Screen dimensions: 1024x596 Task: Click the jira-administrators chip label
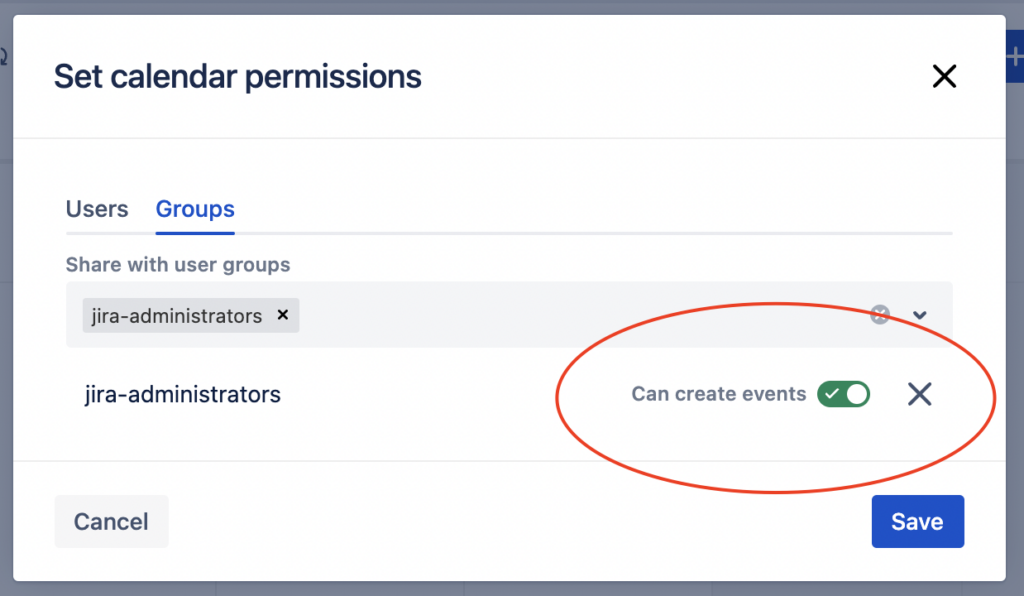[x=176, y=316]
